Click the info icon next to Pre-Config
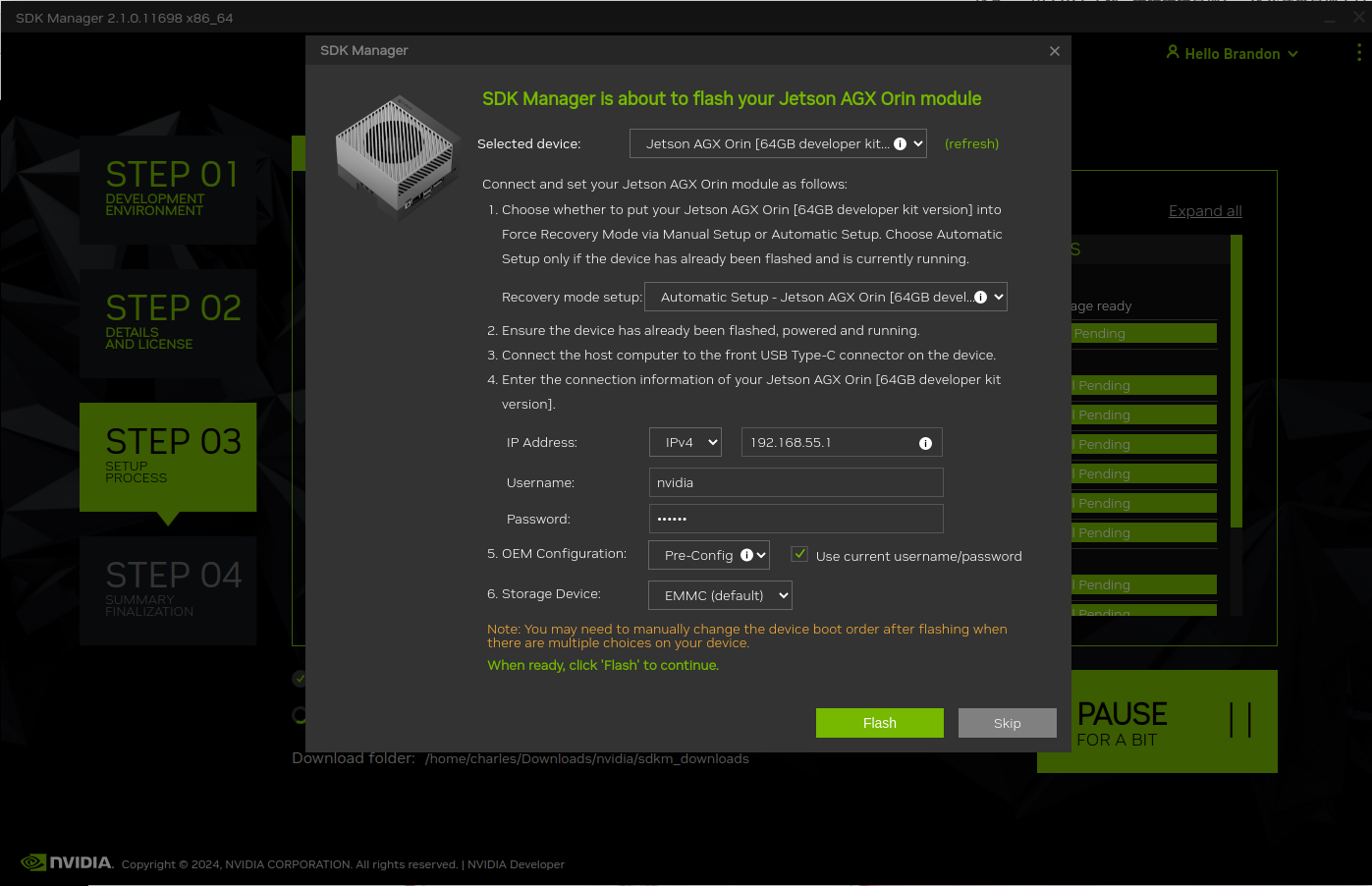This screenshot has height=886, width=1372. click(746, 555)
